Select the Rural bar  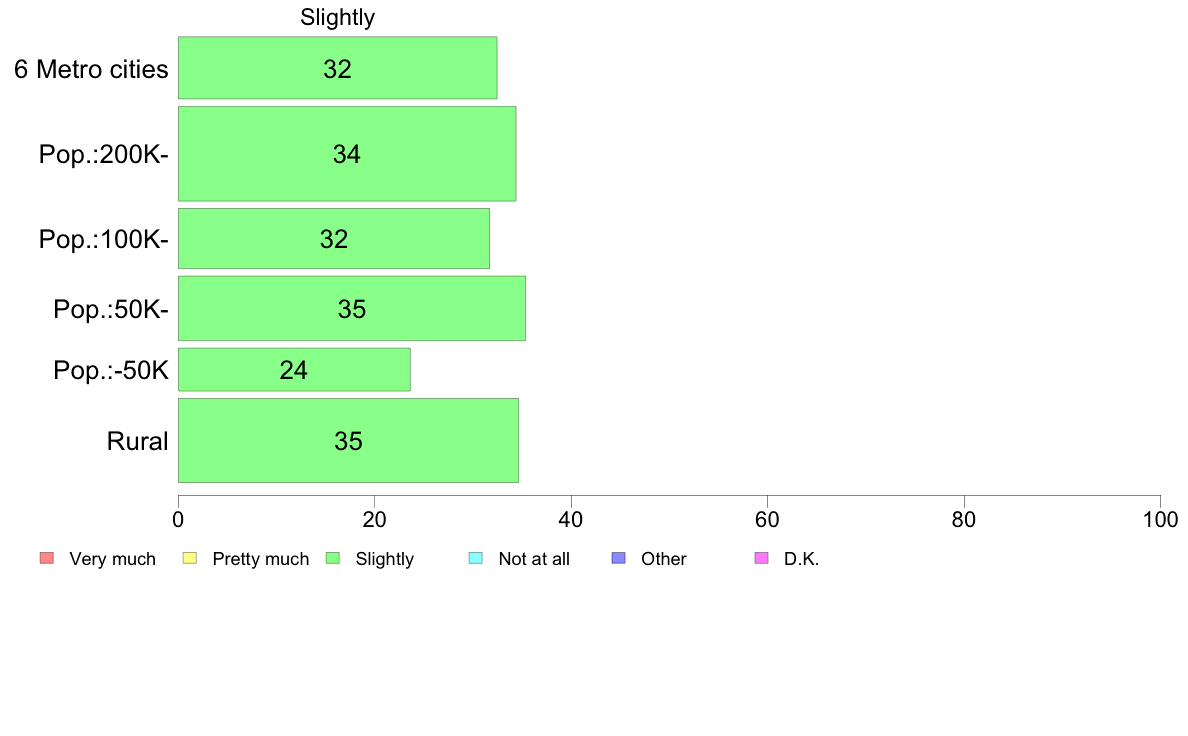click(348, 441)
